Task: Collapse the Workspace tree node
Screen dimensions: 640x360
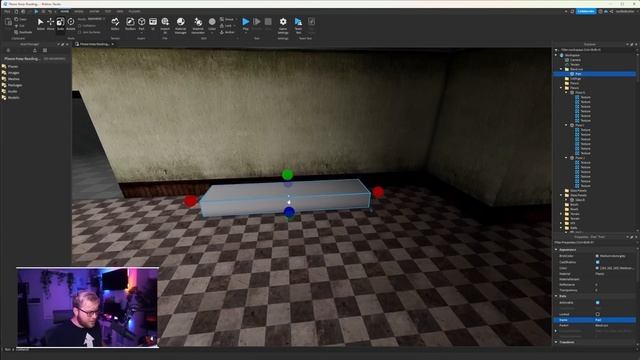Action: (x=556, y=55)
